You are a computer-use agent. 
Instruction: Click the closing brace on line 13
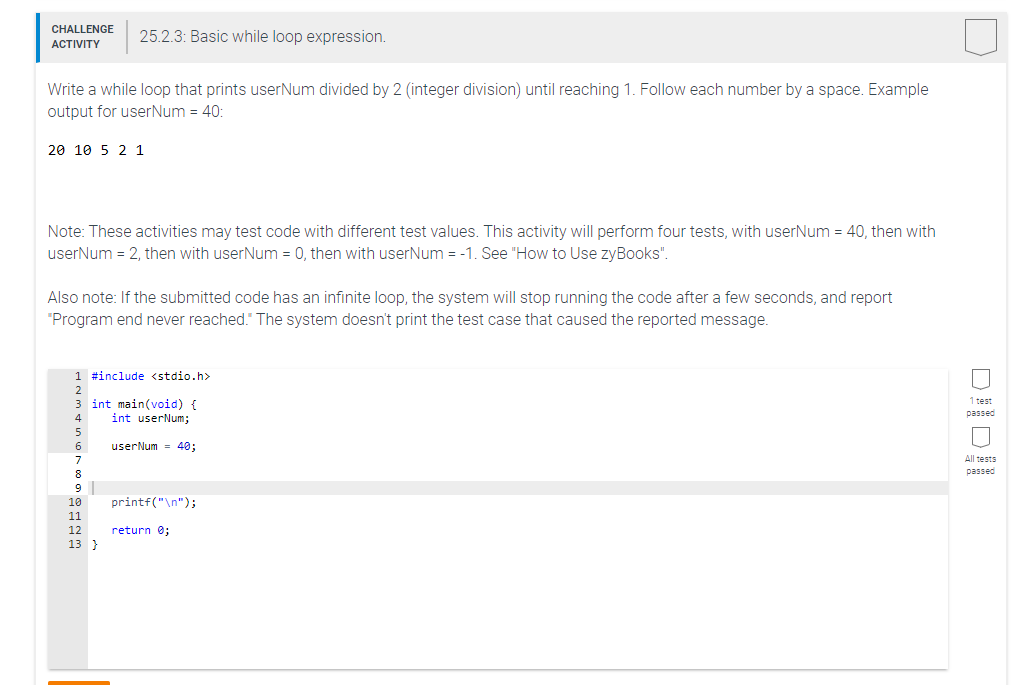[93, 543]
